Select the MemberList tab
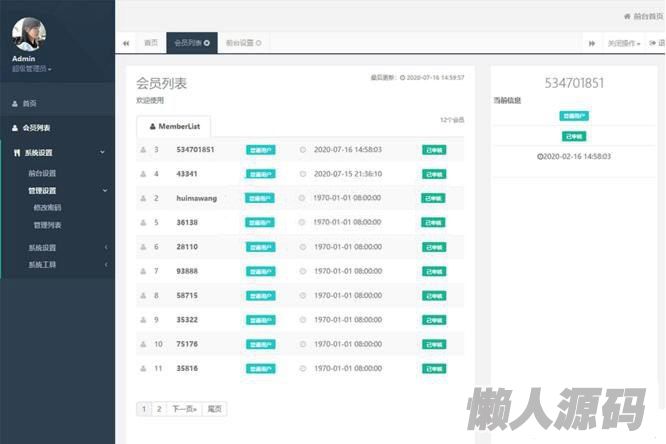The width and height of the screenshot is (666, 444). 175,126
